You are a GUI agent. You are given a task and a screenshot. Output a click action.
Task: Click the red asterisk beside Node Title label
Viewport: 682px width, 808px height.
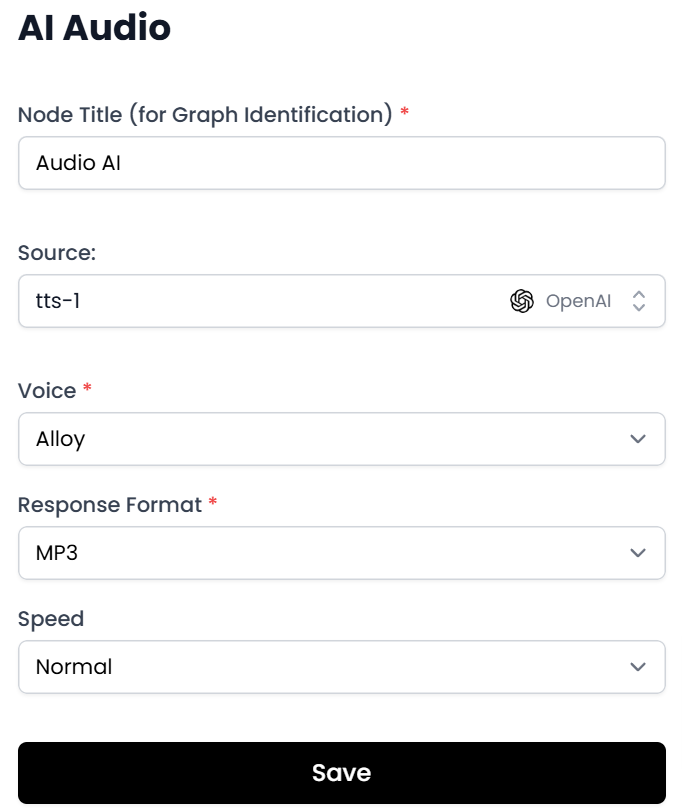(x=404, y=114)
